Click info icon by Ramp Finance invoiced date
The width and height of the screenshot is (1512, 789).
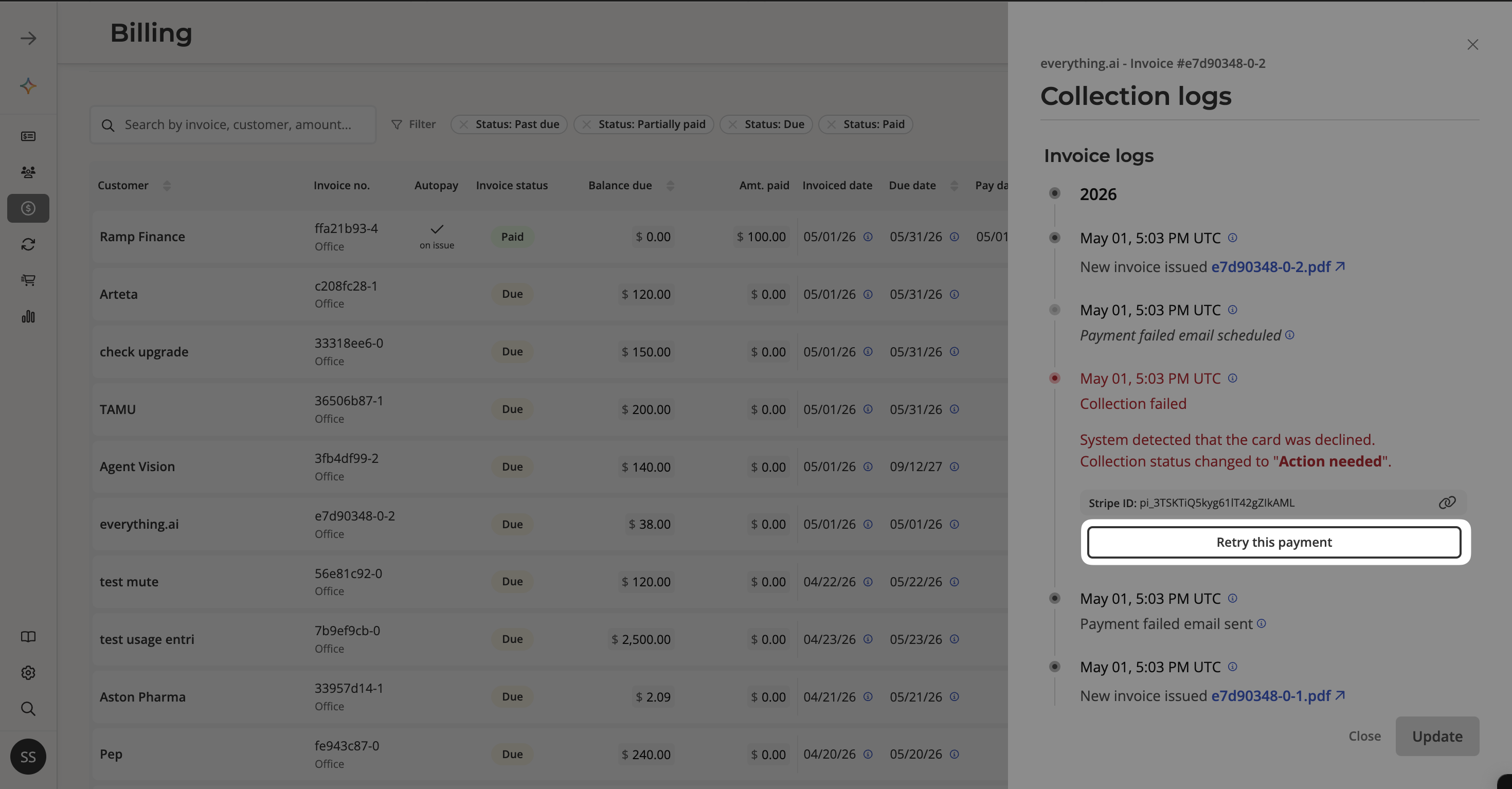(868, 237)
